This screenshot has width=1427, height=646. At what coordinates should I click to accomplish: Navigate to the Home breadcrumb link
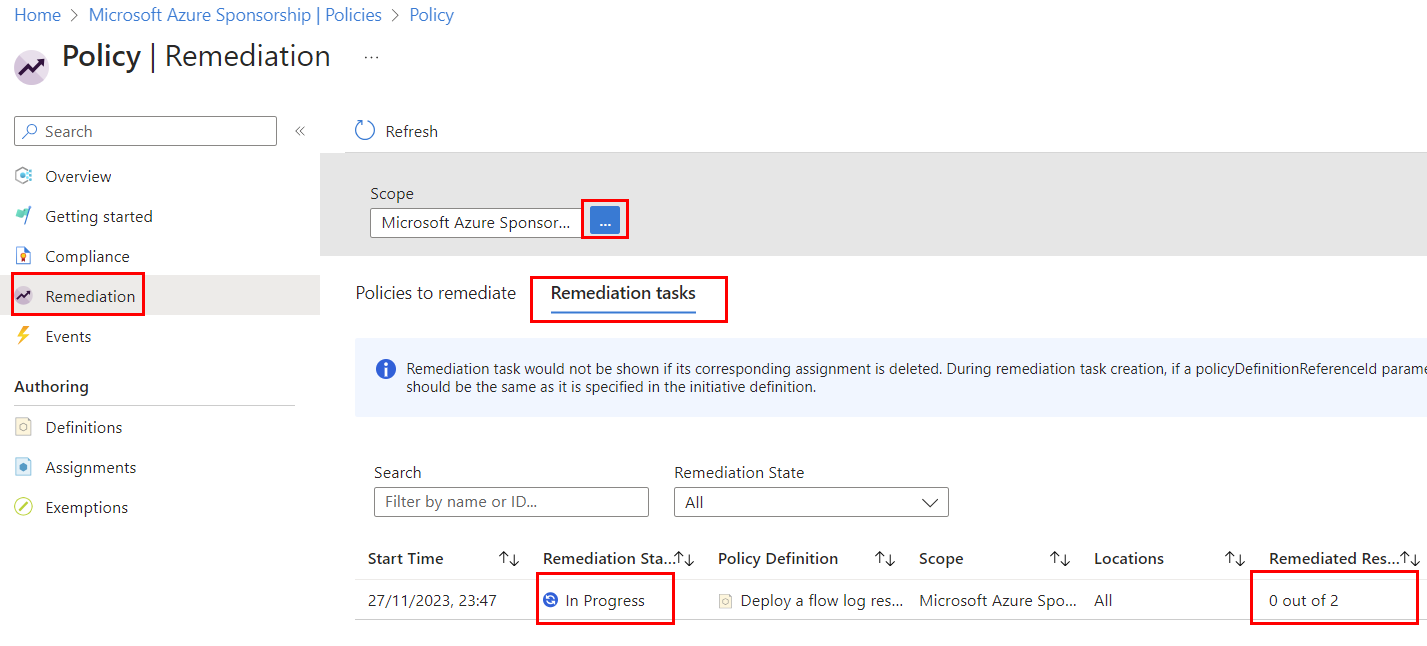[x=37, y=15]
